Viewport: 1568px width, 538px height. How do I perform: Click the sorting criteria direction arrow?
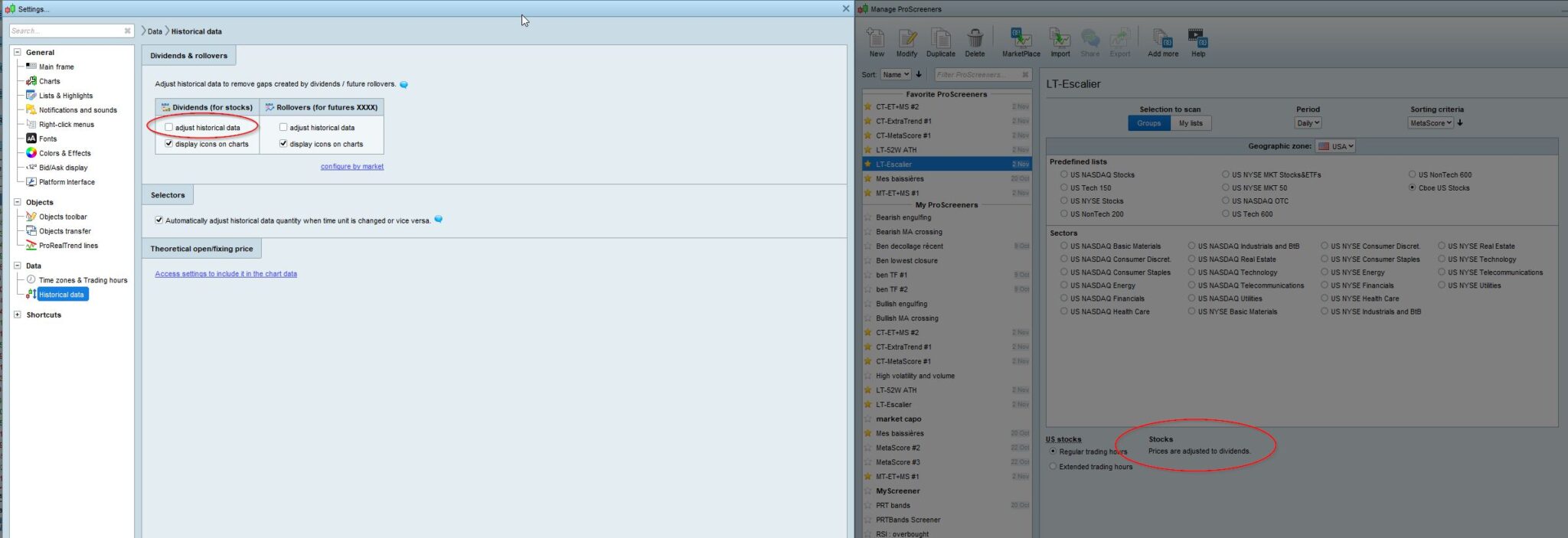1460,122
